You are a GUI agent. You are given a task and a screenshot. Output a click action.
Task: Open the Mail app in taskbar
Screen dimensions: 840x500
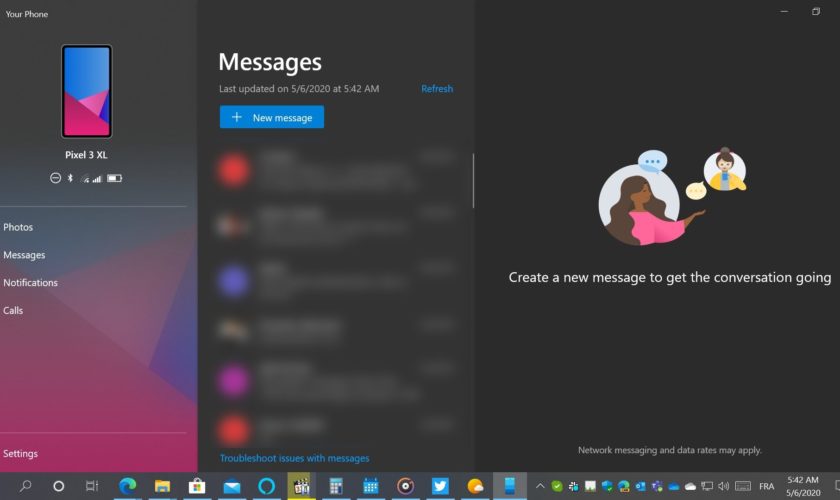pos(232,486)
